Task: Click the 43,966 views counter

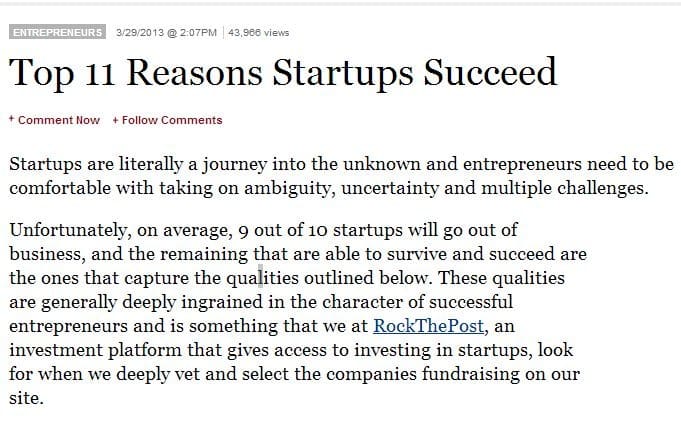Action: pos(258,33)
